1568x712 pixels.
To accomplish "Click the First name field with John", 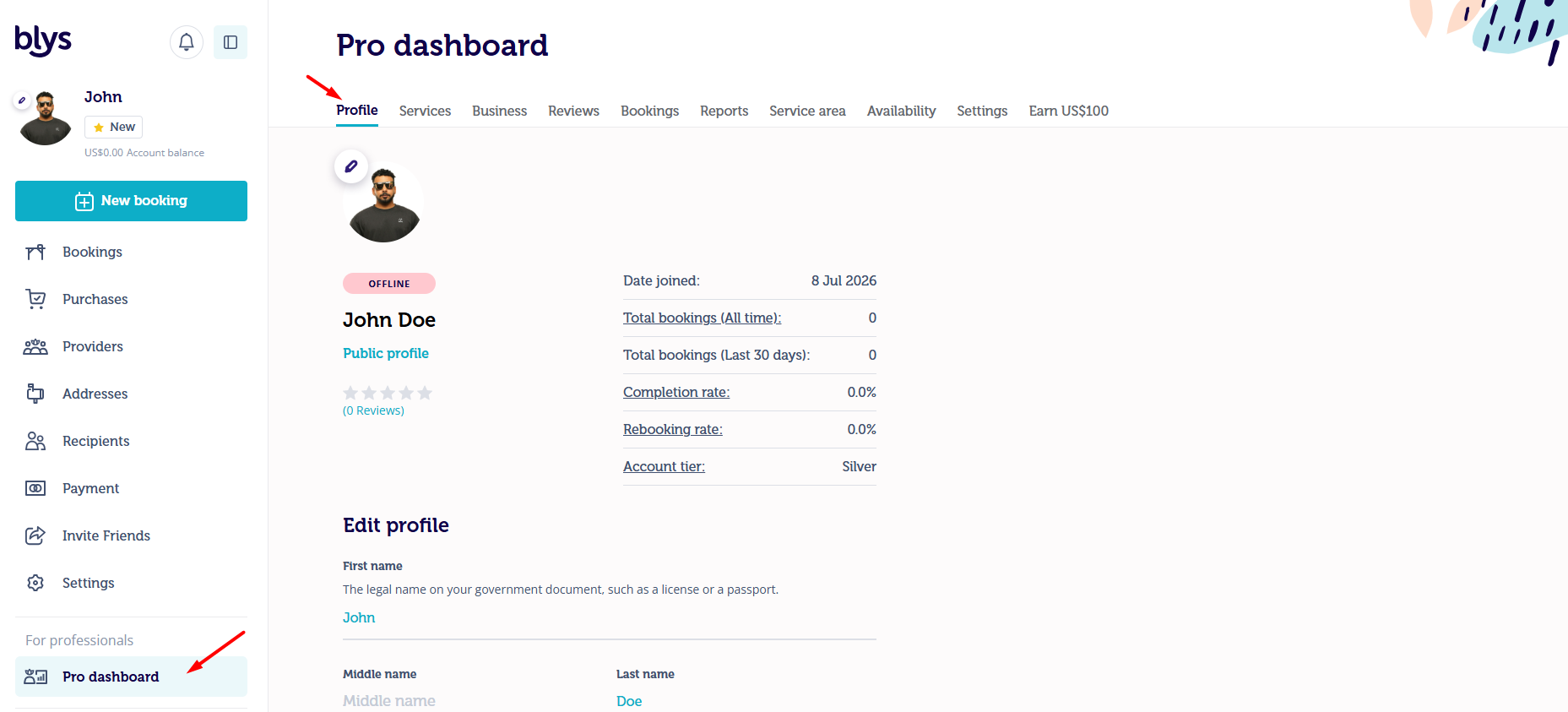I will 610,618.
